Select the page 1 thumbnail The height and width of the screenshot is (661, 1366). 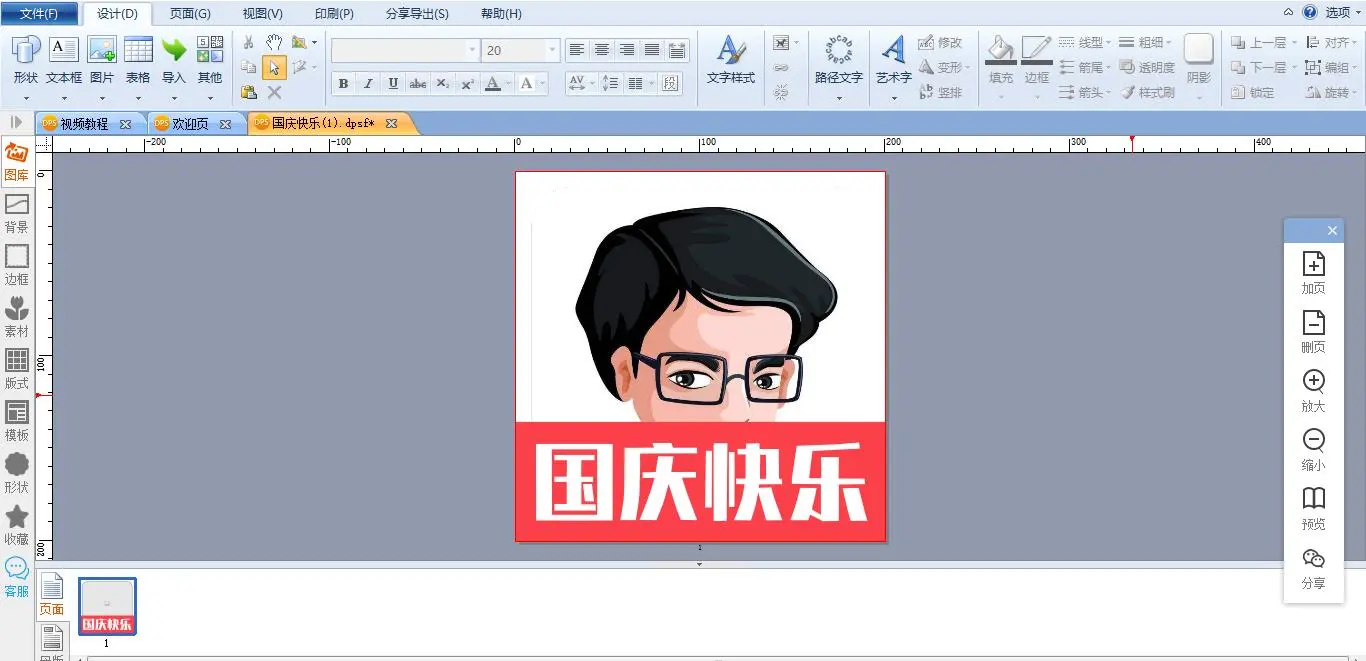(107, 606)
